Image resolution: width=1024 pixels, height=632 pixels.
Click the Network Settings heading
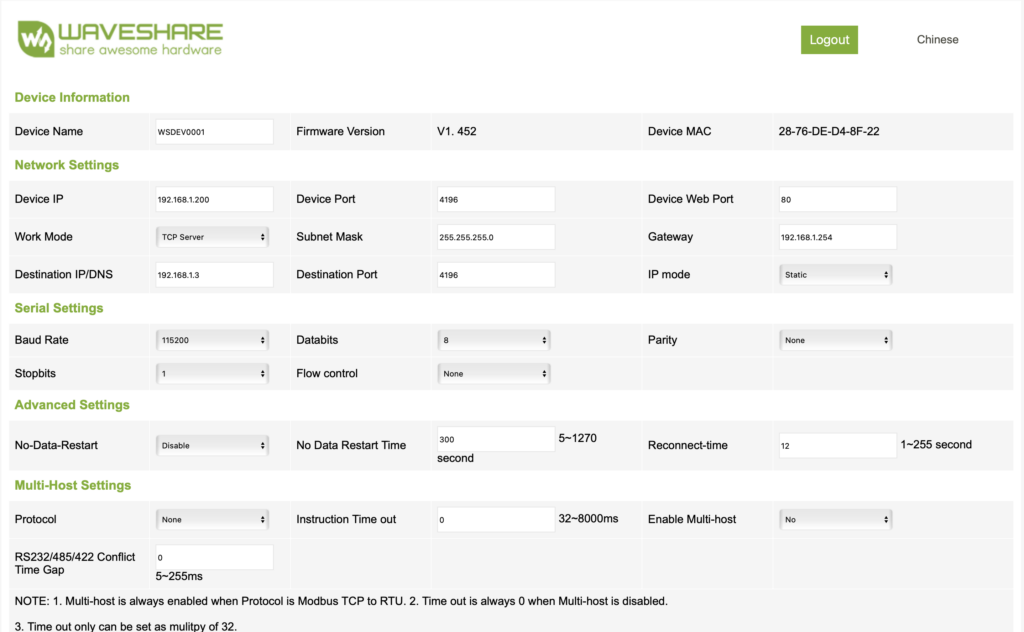tap(67, 165)
